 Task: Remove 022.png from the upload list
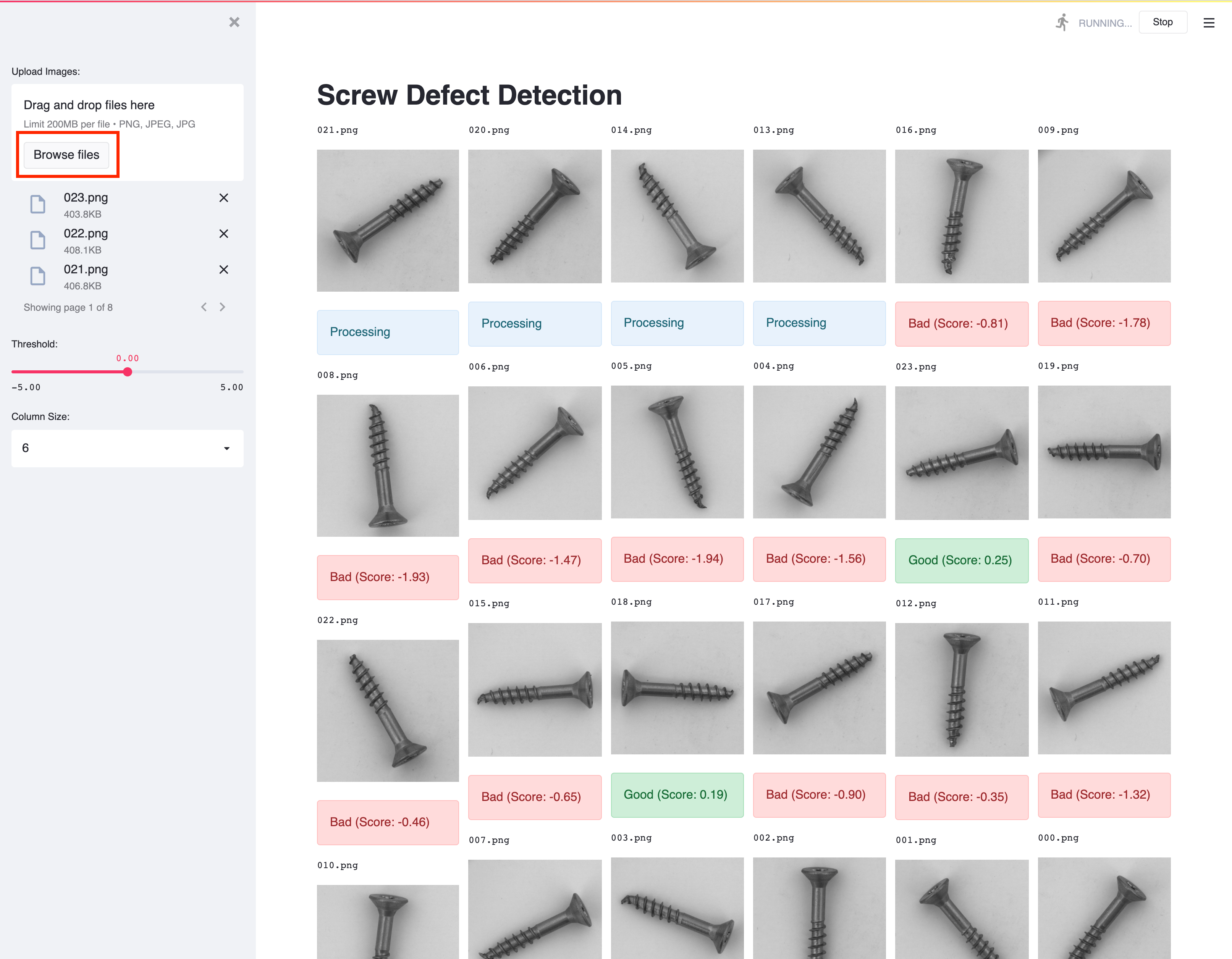click(223, 234)
